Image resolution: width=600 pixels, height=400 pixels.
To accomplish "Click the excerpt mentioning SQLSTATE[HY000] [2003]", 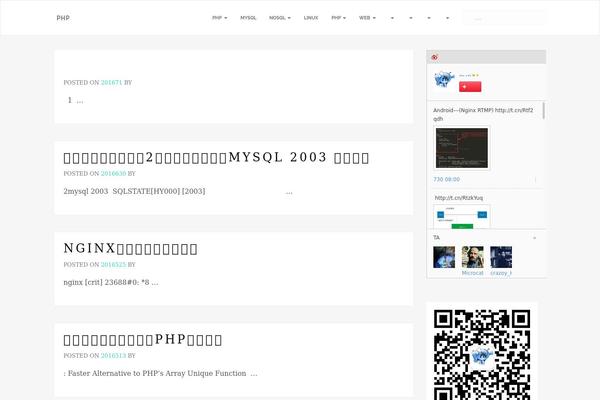I will click(178, 191).
